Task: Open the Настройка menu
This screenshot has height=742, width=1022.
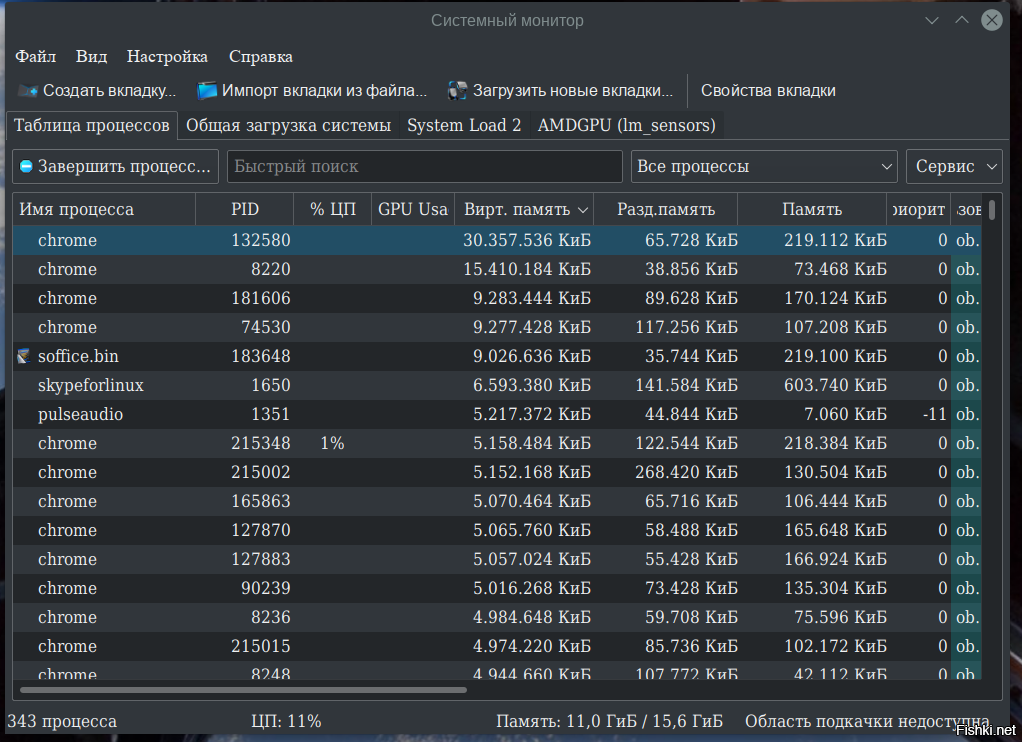Action: click(x=167, y=57)
